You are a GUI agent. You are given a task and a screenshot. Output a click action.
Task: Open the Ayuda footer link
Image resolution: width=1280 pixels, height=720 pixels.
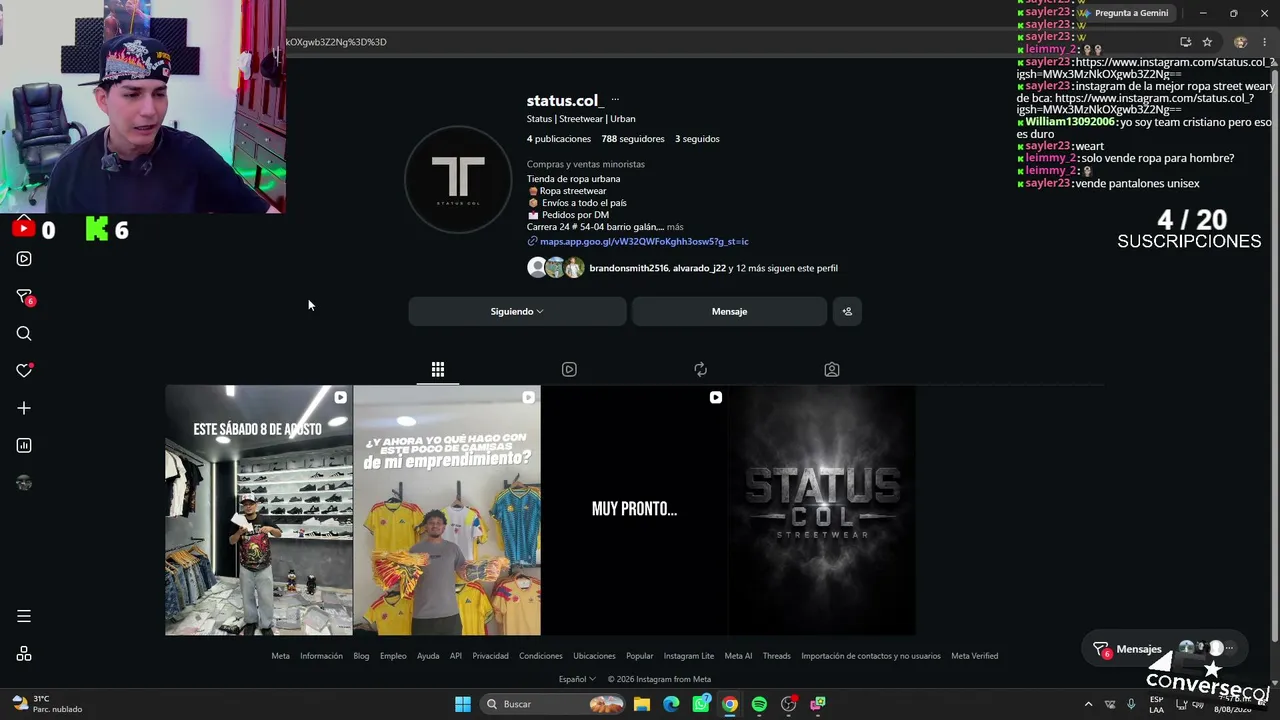tap(428, 656)
